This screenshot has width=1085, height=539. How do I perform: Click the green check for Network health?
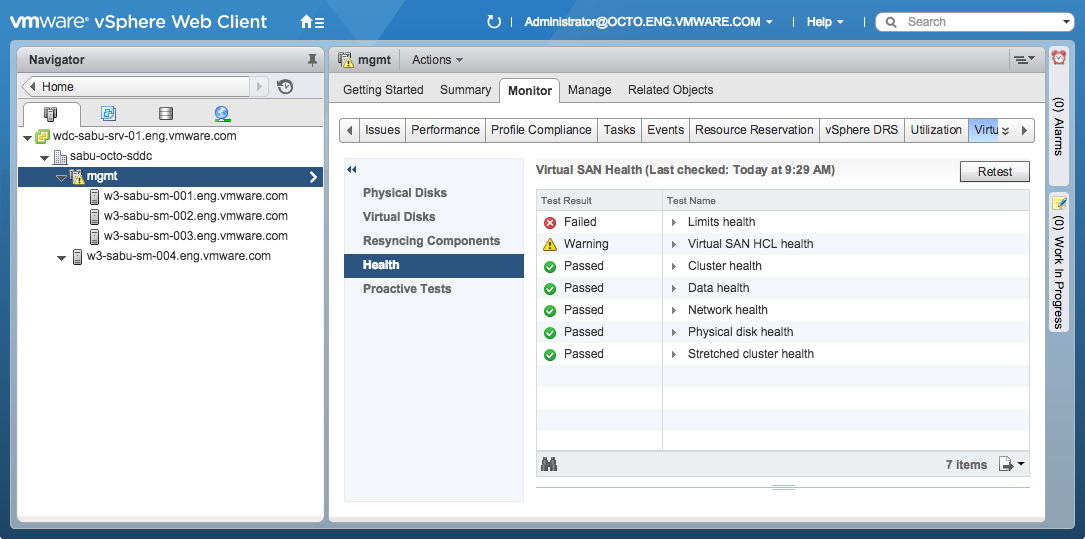pyautogui.click(x=550, y=311)
